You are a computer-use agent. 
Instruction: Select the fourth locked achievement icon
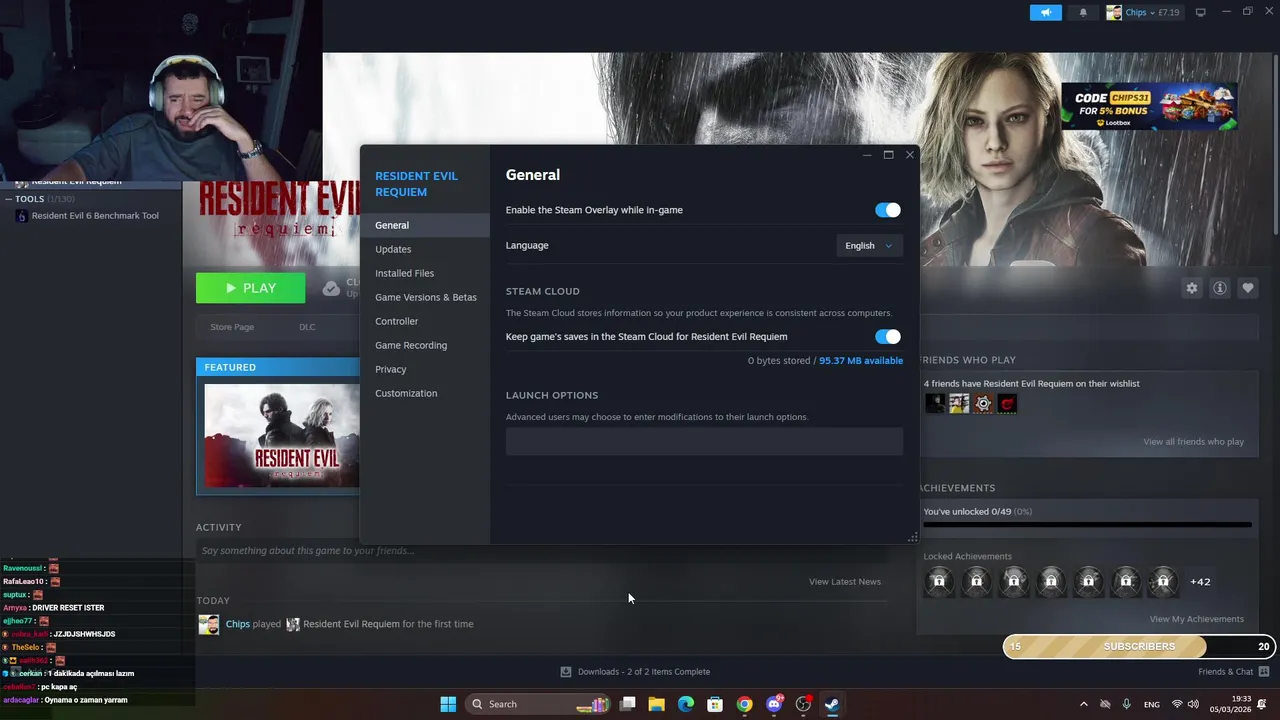pyautogui.click(x=1051, y=581)
